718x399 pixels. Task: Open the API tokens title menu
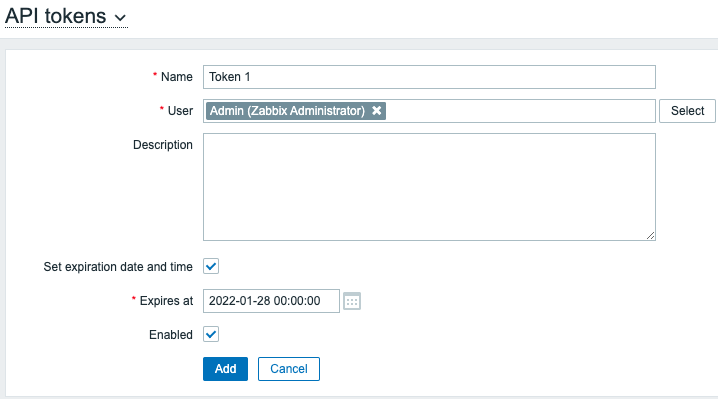pos(66,16)
